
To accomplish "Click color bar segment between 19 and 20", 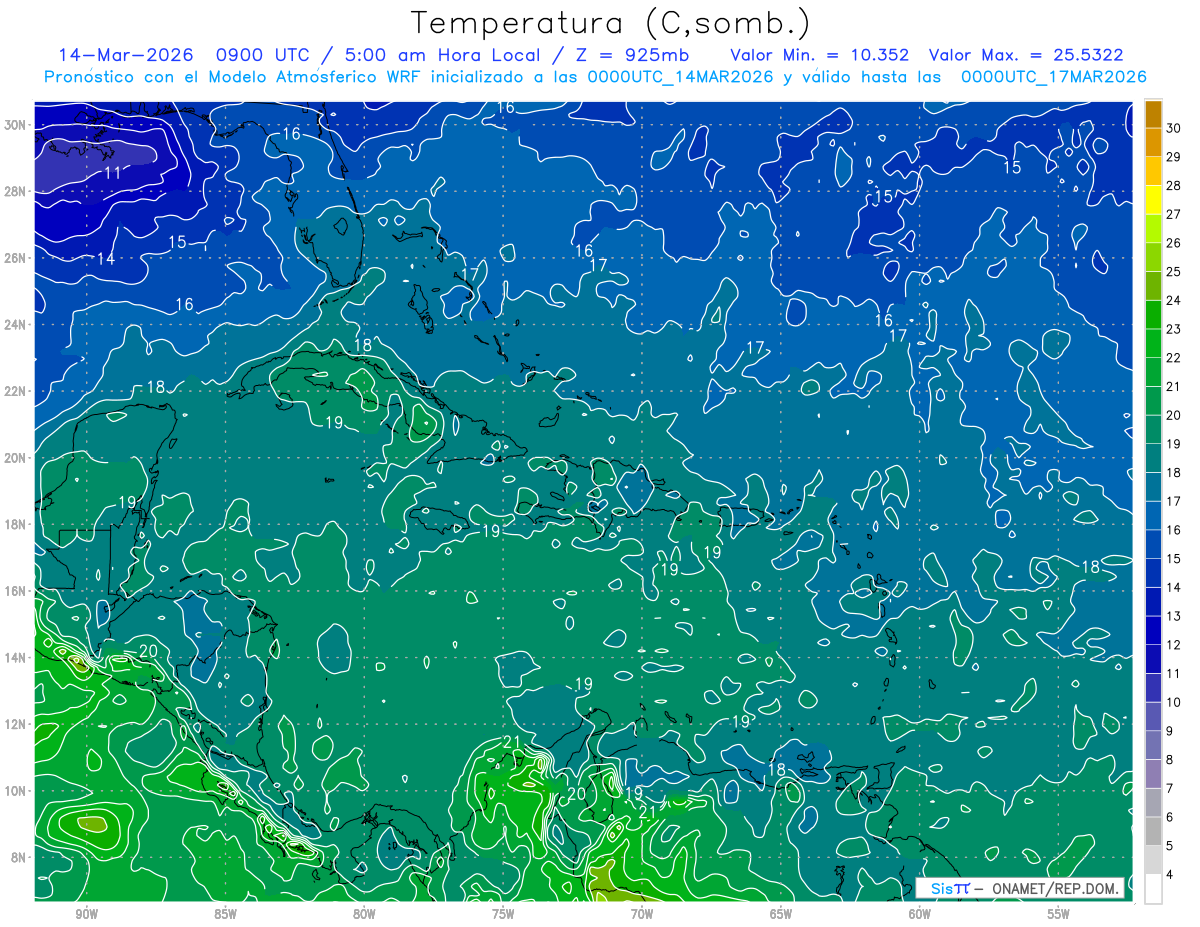I will (1153, 429).
